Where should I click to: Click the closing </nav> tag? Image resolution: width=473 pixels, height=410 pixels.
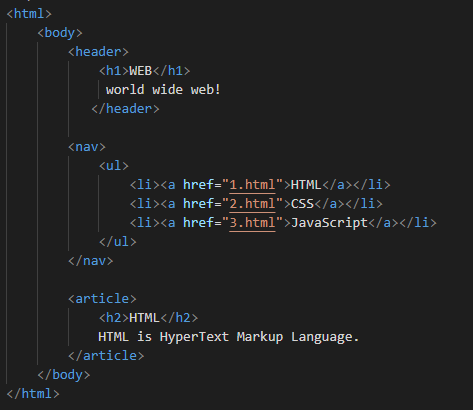click(x=91, y=261)
